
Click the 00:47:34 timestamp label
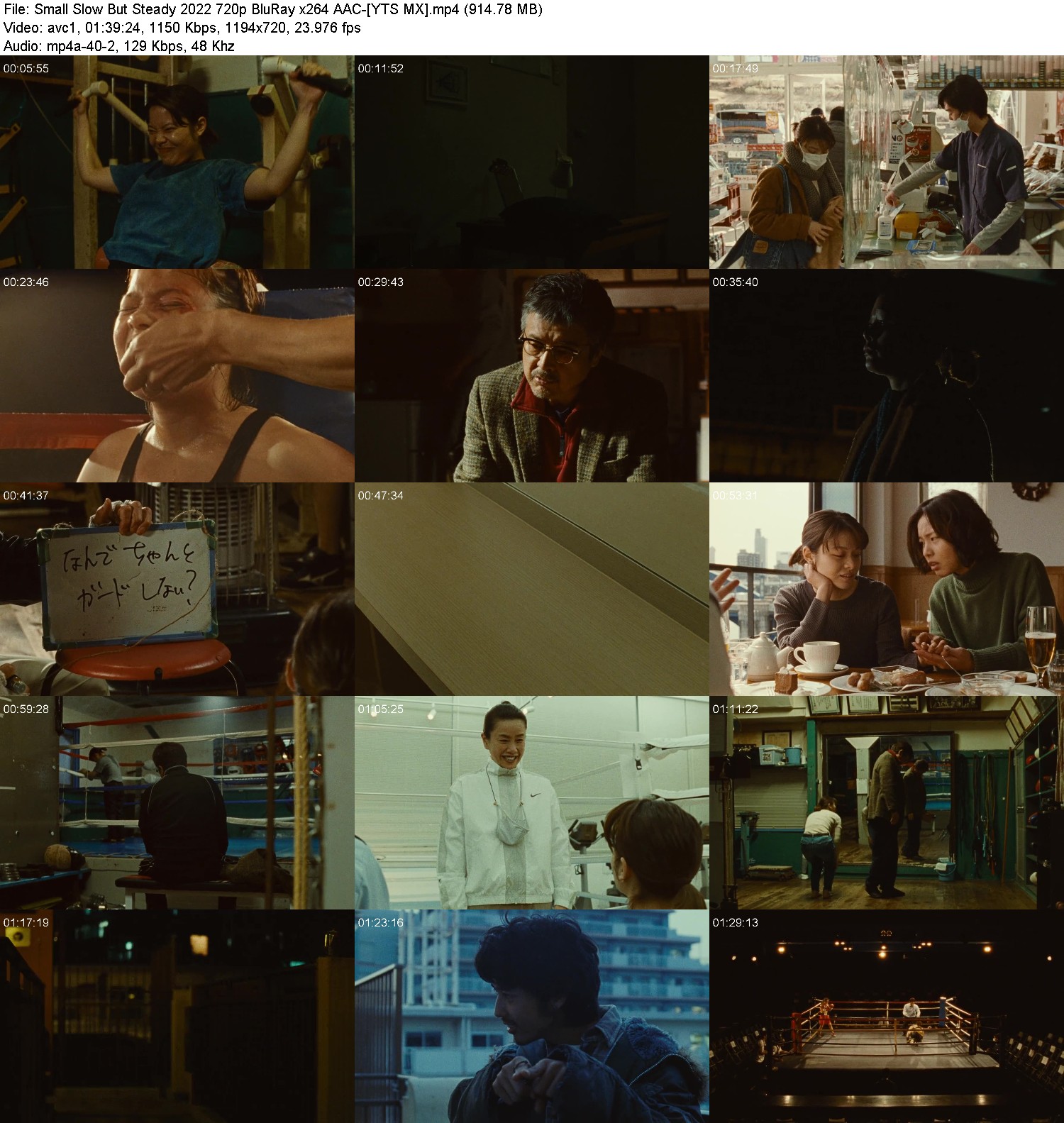pos(381,496)
